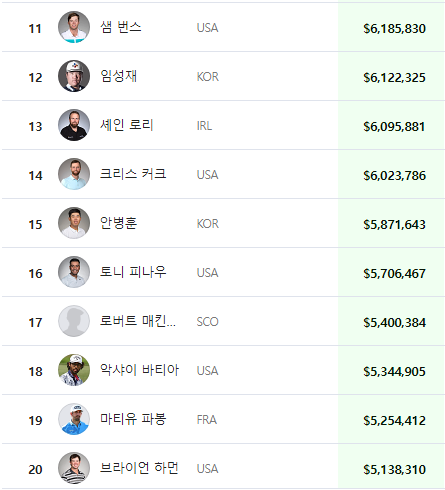
Task: Click placeholder avatar for 로버트 매킨
Action: click(x=74, y=321)
